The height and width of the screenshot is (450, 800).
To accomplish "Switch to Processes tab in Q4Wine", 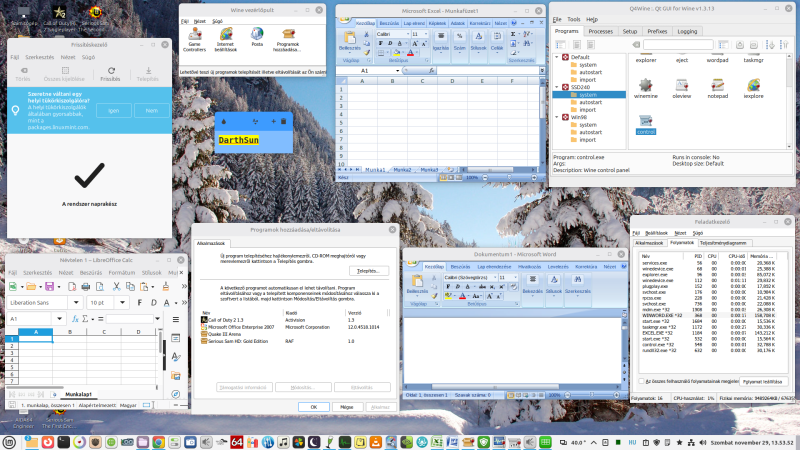I will (601, 31).
